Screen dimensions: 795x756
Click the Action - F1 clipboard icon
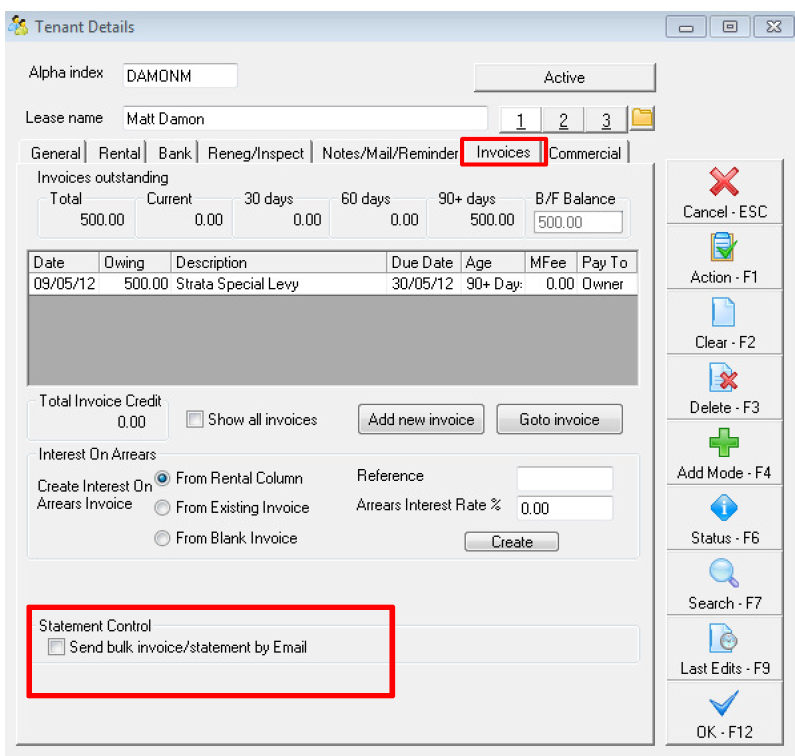pos(724,246)
